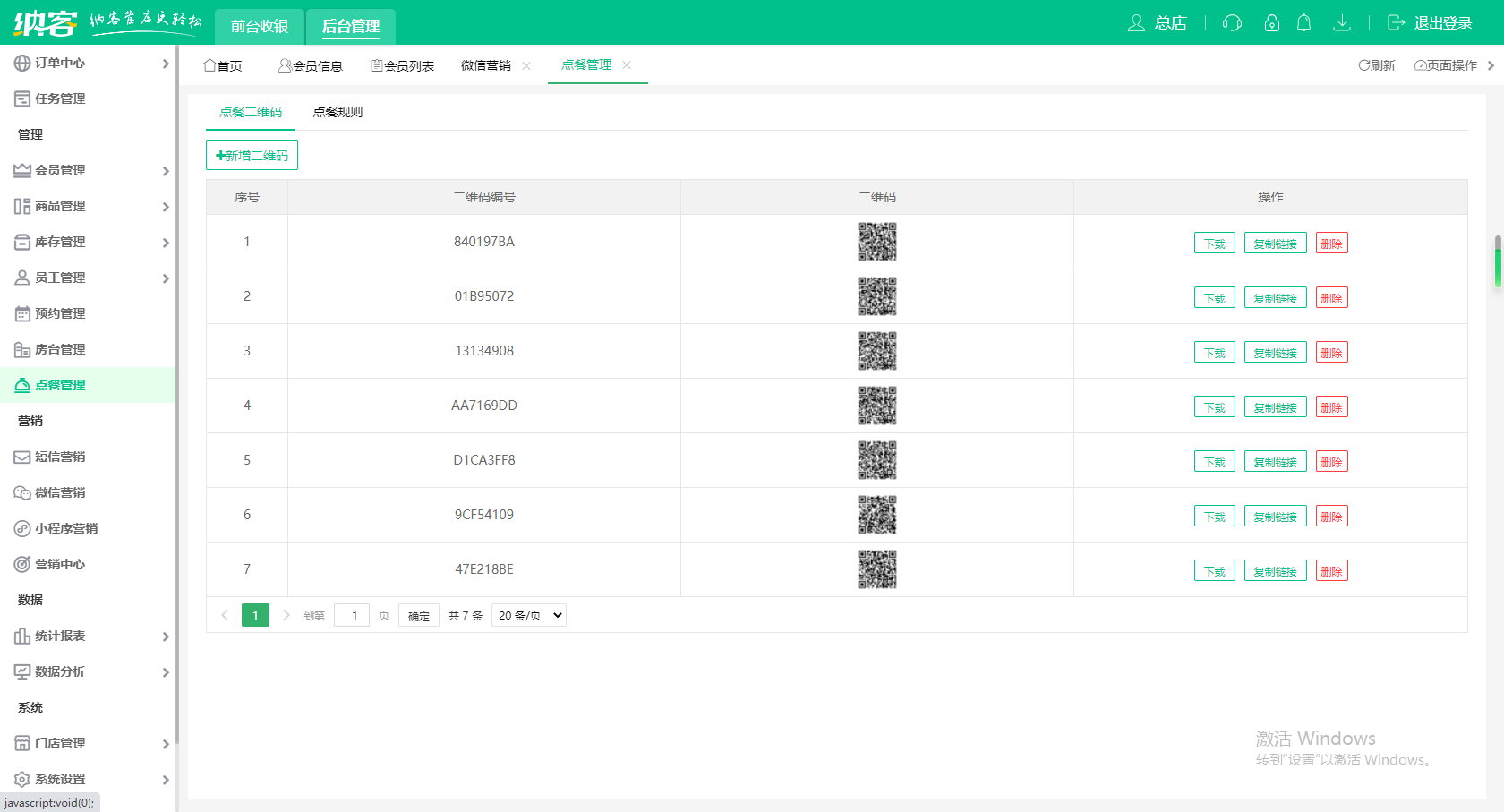Switch to 前台收银 tab
The height and width of the screenshot is (812, 1504).
coord(260,26)
